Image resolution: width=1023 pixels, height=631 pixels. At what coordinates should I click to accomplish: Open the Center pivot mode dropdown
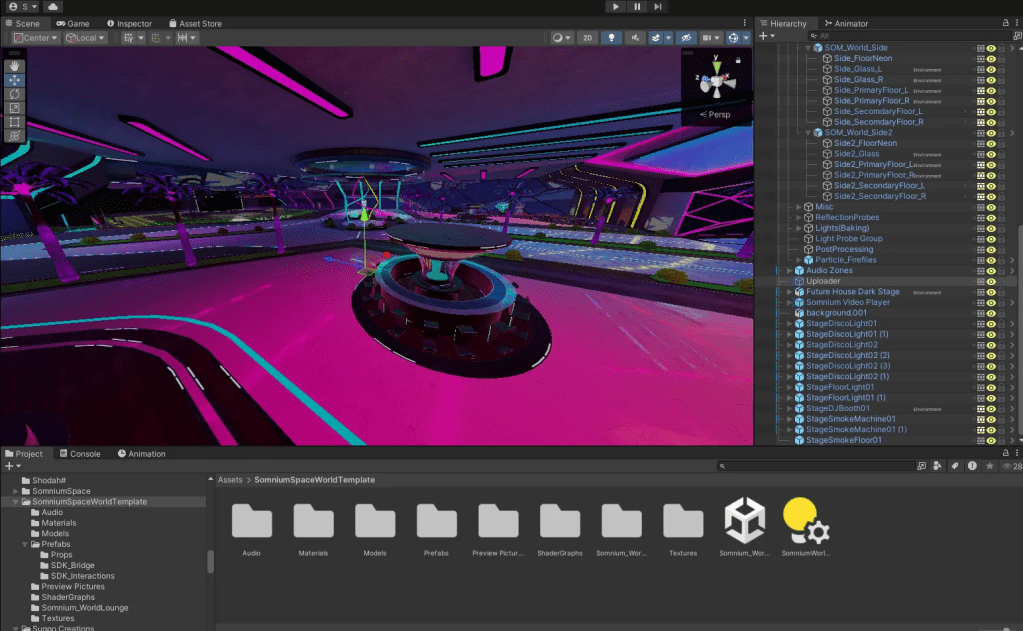[35, 38]
